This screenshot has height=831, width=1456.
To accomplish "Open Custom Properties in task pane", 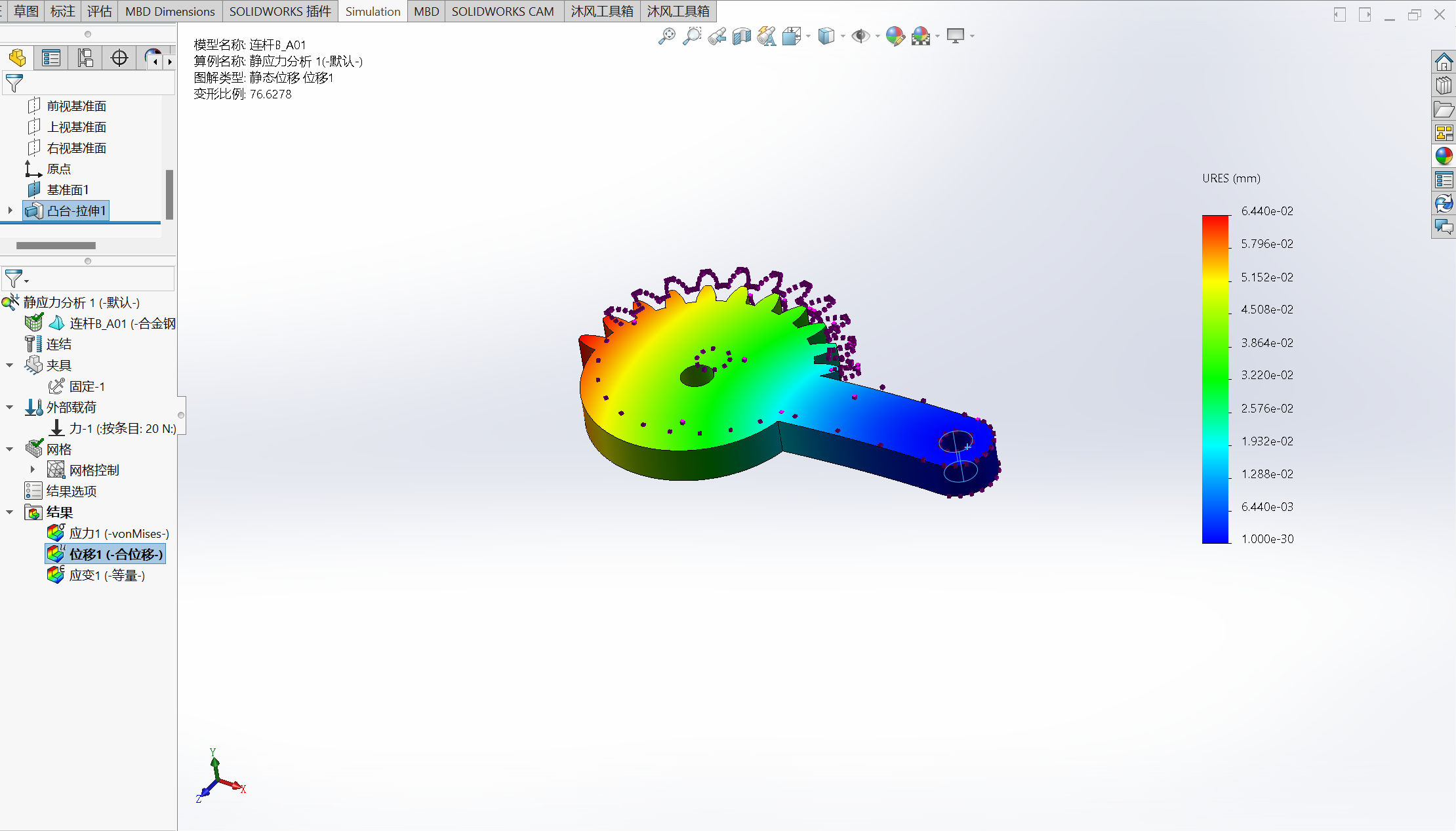I will click(x=1444, y=180).
